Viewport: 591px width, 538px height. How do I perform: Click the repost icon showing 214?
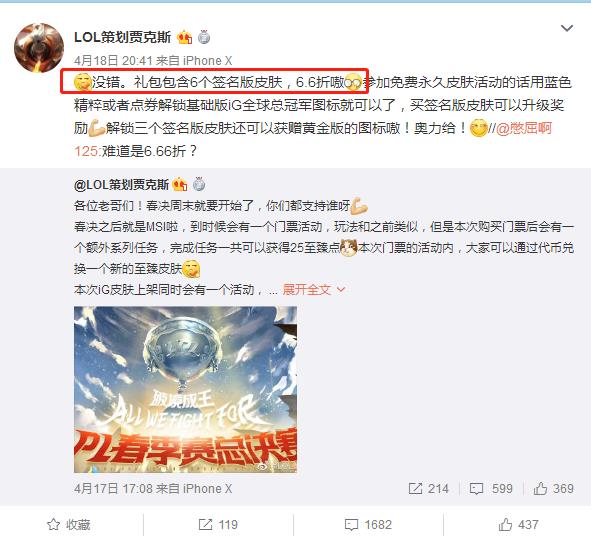point(429,489)
